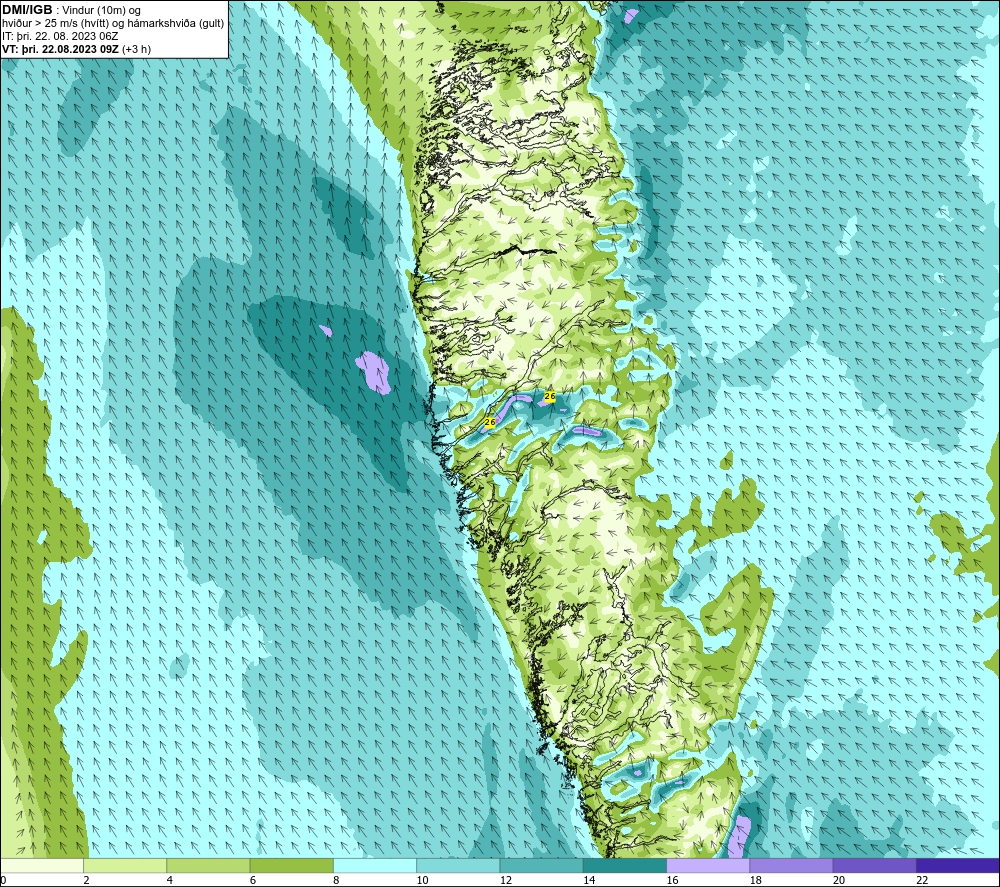The width and height of the screenshot is (1000, 887).
Task: Click the 6–8 m/s olive green swatch
Action: pos(291,865)
